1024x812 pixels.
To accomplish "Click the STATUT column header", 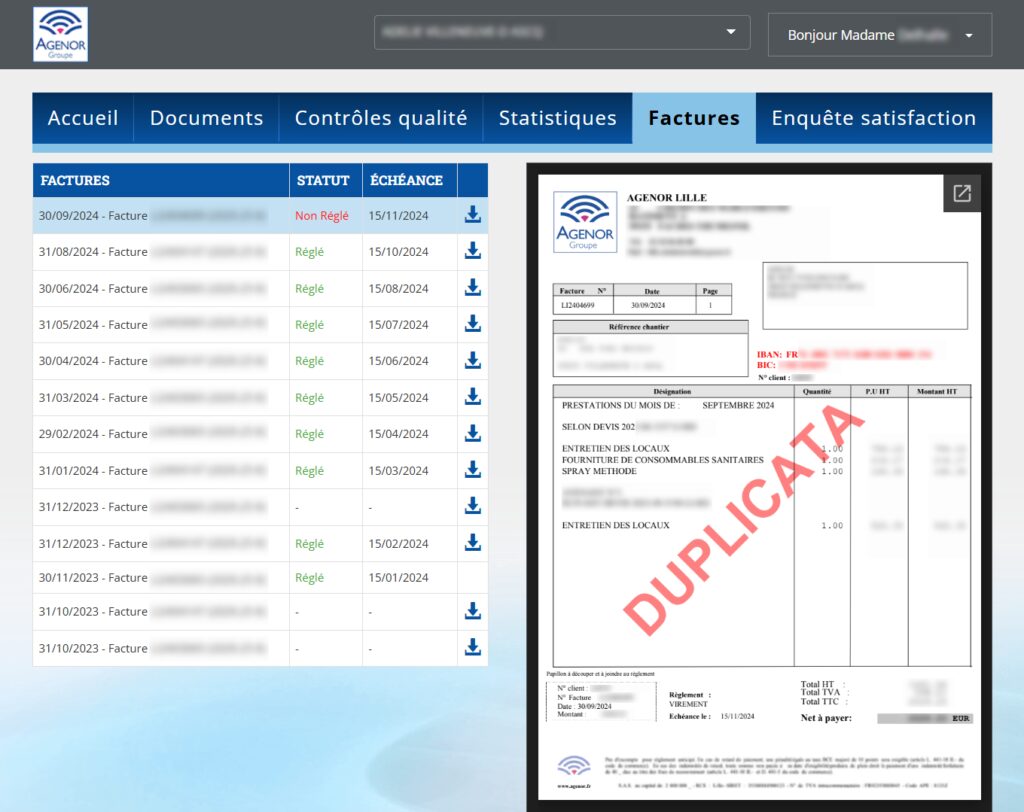I will (x=325, y=180).
